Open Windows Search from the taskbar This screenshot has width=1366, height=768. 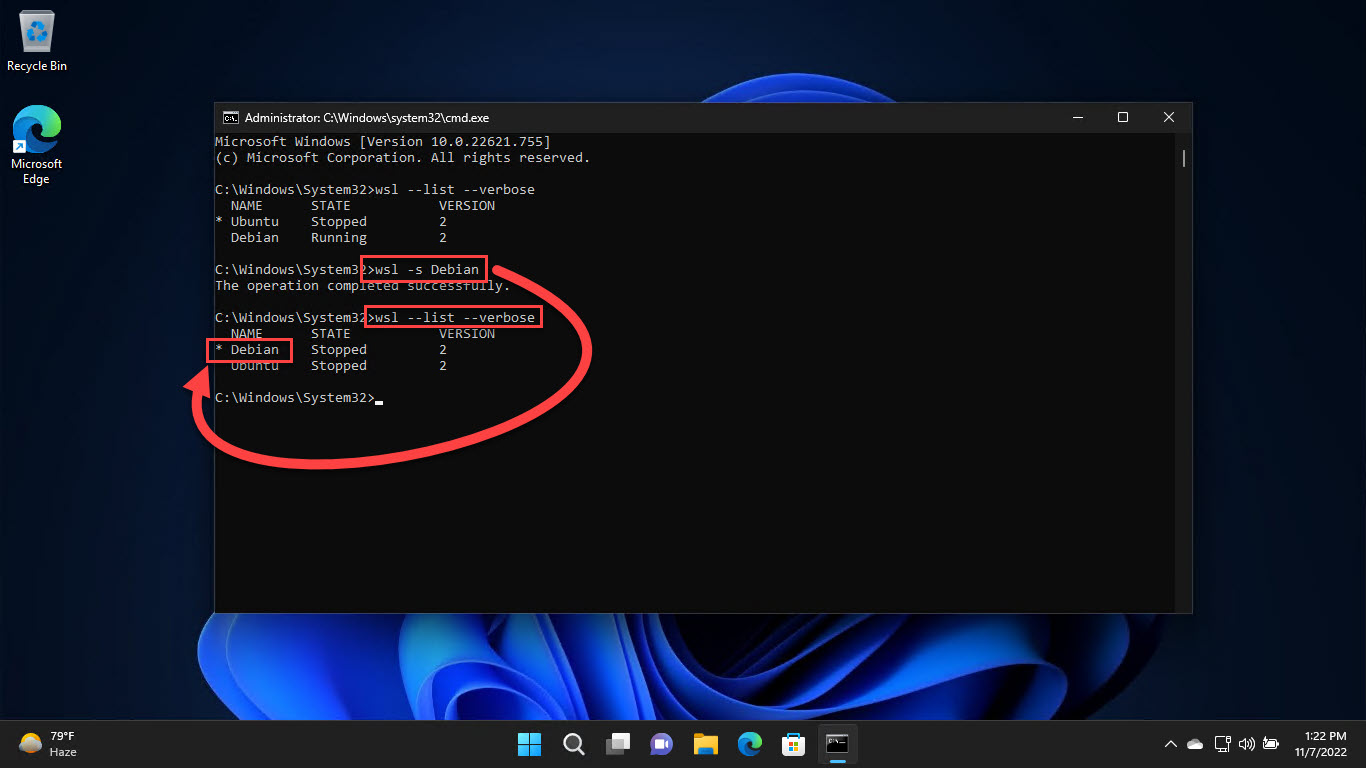[x=573, y=744]
